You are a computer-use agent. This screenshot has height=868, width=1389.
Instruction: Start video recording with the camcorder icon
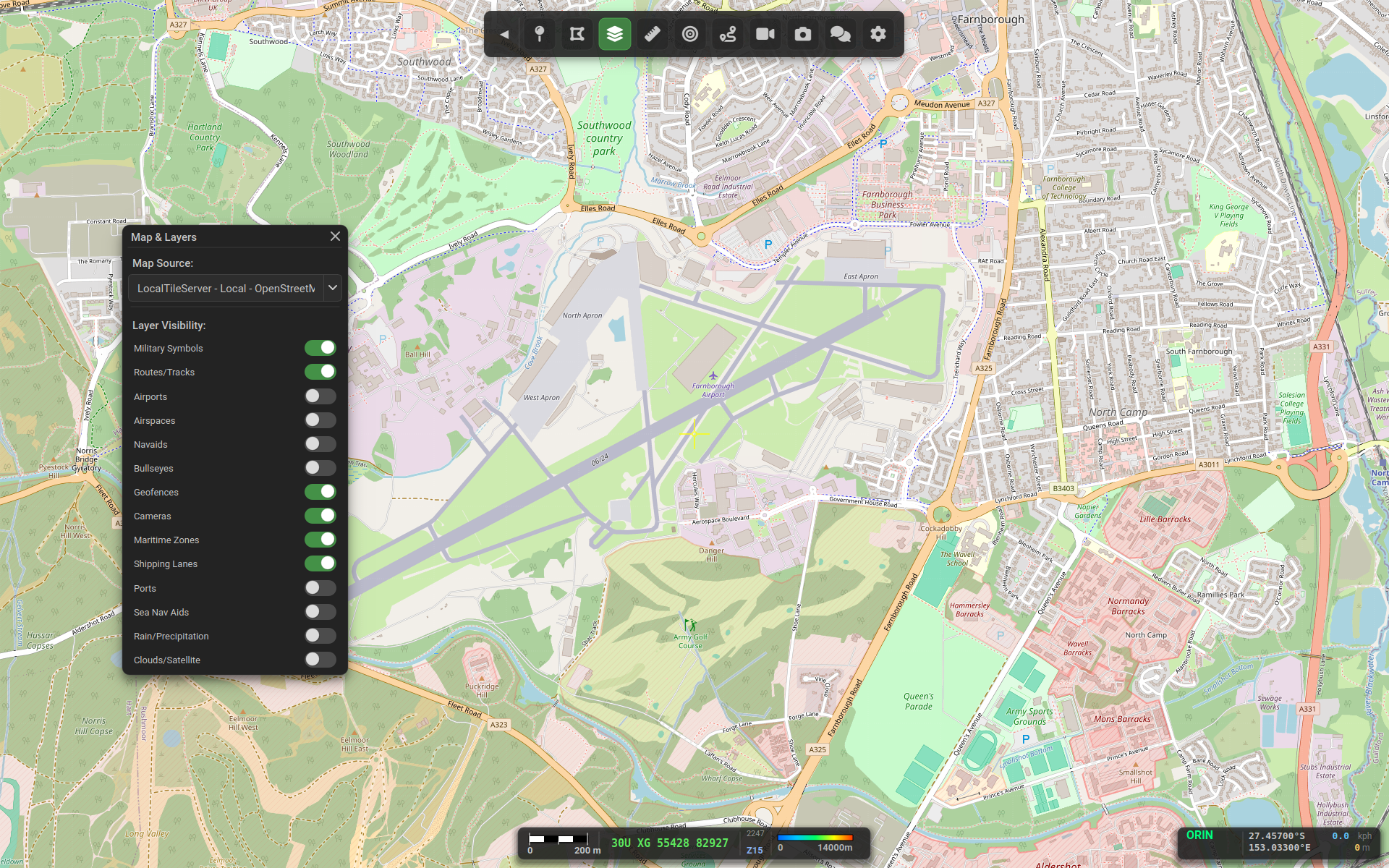click(x=765, y=34)
